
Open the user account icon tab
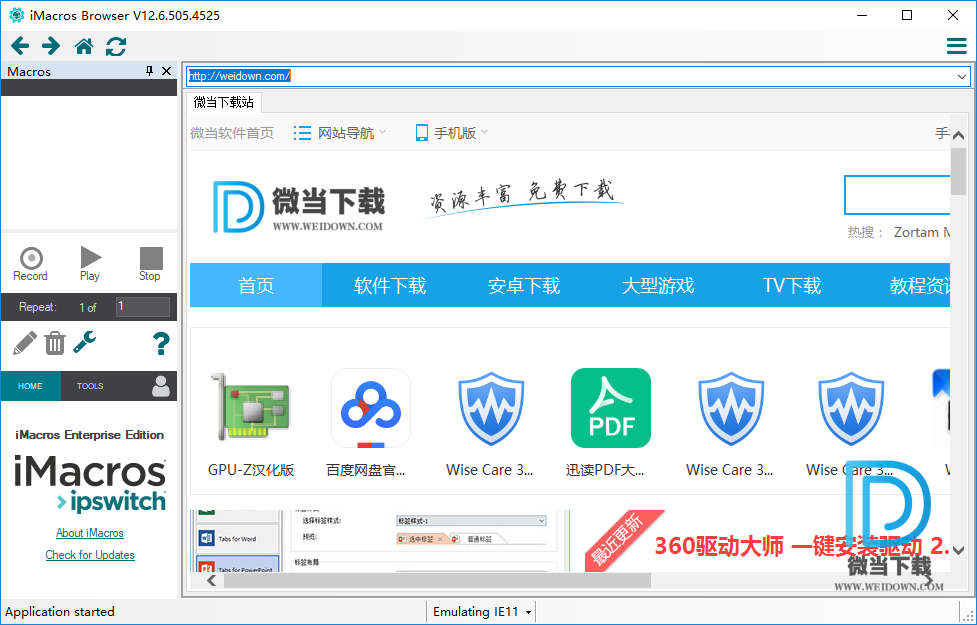click(x=161, y=386)
